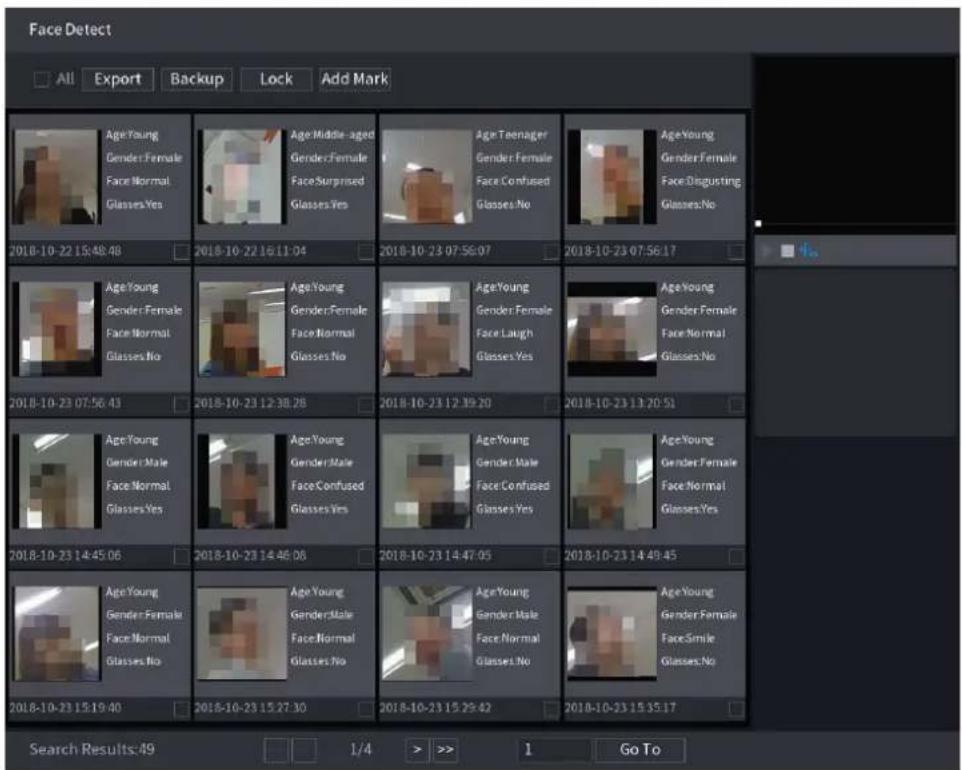Click the Face:Smile text
The width and height of the screenshot is (962, 770).
(688, 638)
